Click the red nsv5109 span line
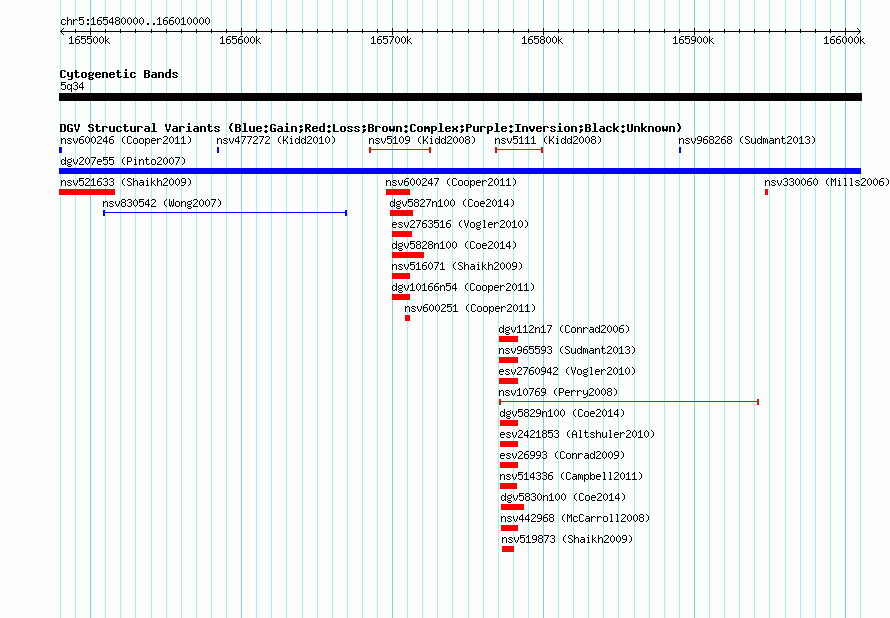Image resolution: width=890 pixels, height=618 pixels. 400,150
